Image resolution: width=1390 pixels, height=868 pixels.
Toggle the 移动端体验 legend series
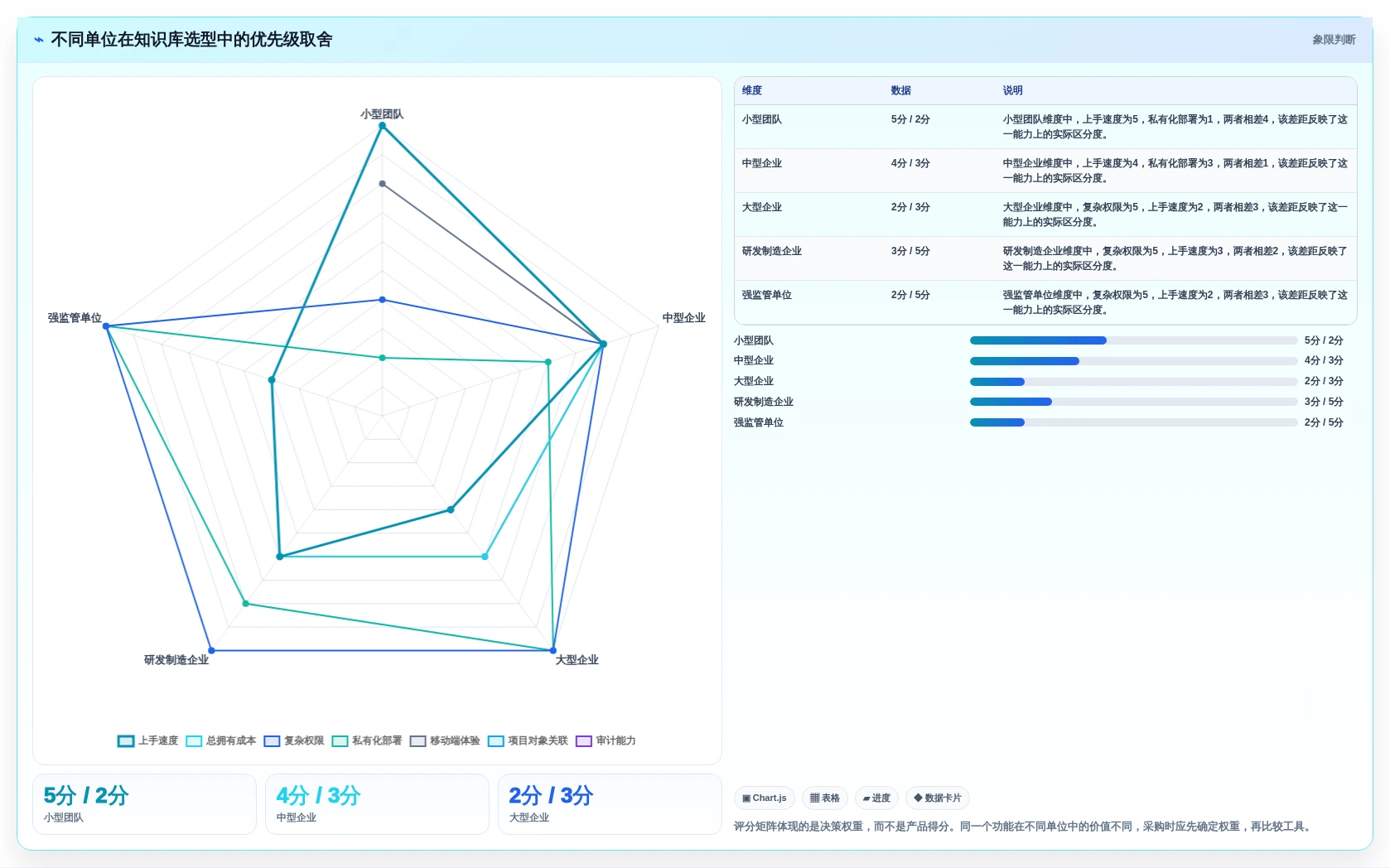tap(445, 740)
